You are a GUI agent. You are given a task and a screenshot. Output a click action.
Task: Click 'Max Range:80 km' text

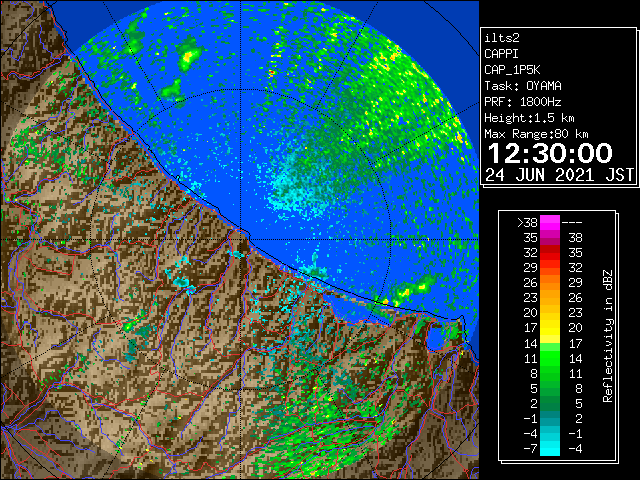536,134
